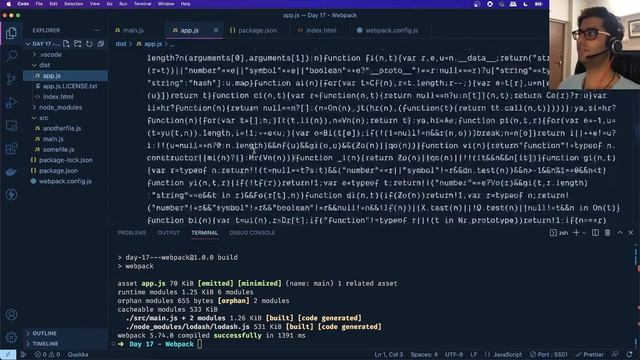Image resolution: width=640 pixels, height=360 pixels.
Task: Click the dist breadcrumb segment
Action: [121, 44]
